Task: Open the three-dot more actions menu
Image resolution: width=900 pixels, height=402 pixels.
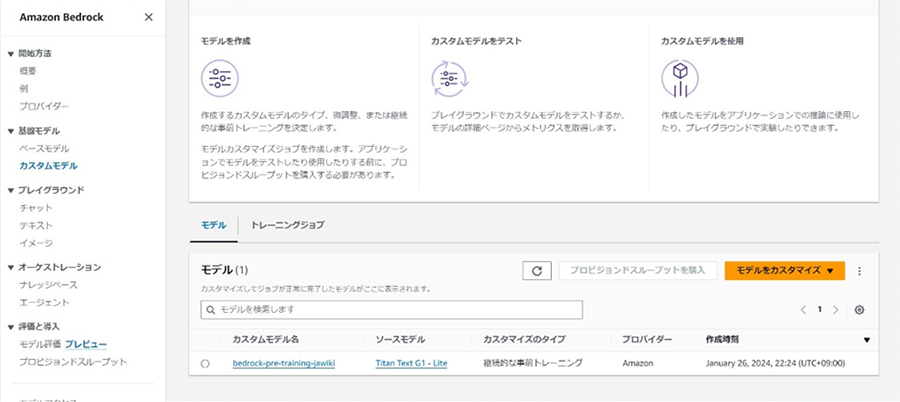Action: tap(859, 271)
